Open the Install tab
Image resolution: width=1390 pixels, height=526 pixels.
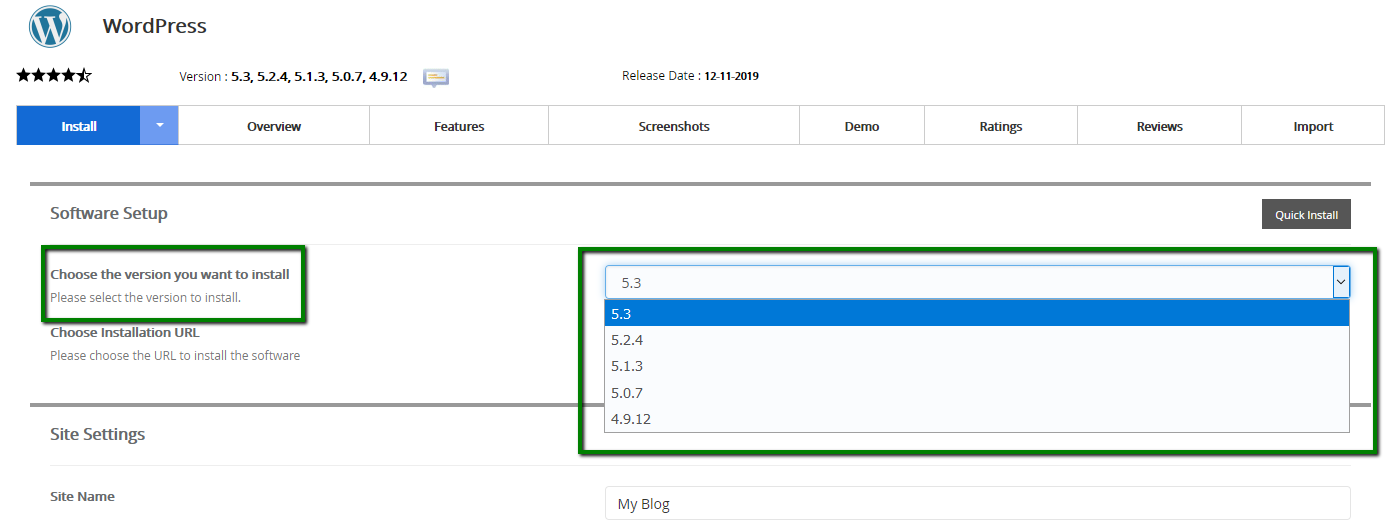79,126
